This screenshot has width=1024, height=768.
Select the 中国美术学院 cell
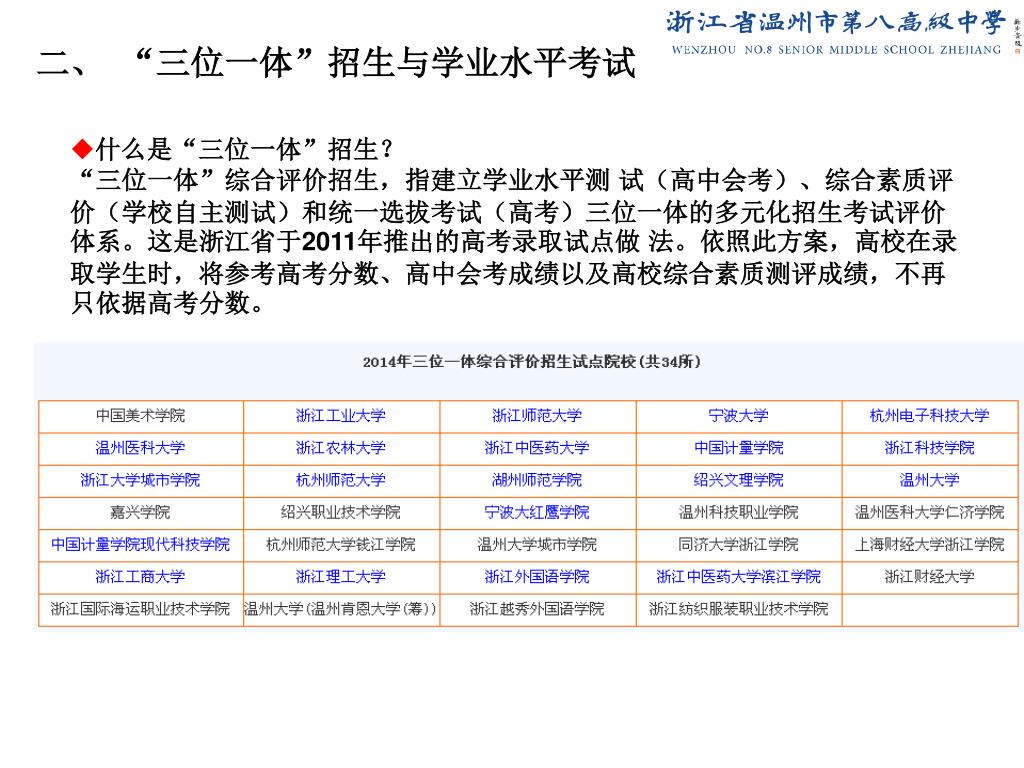tap(141, 416)
